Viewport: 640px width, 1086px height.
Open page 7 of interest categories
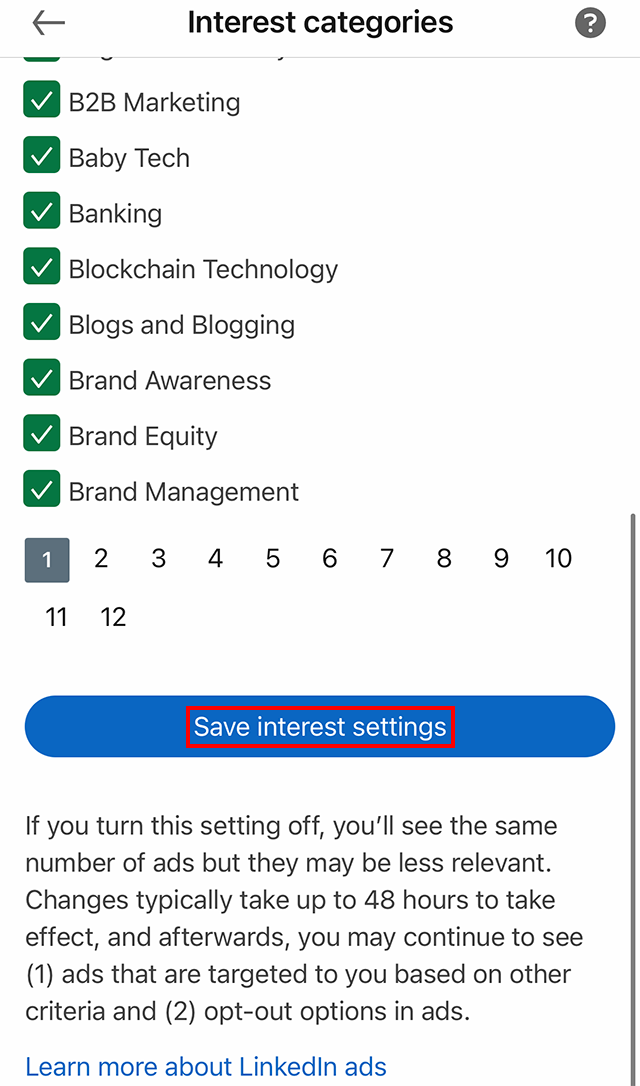[x=386, y=559]
